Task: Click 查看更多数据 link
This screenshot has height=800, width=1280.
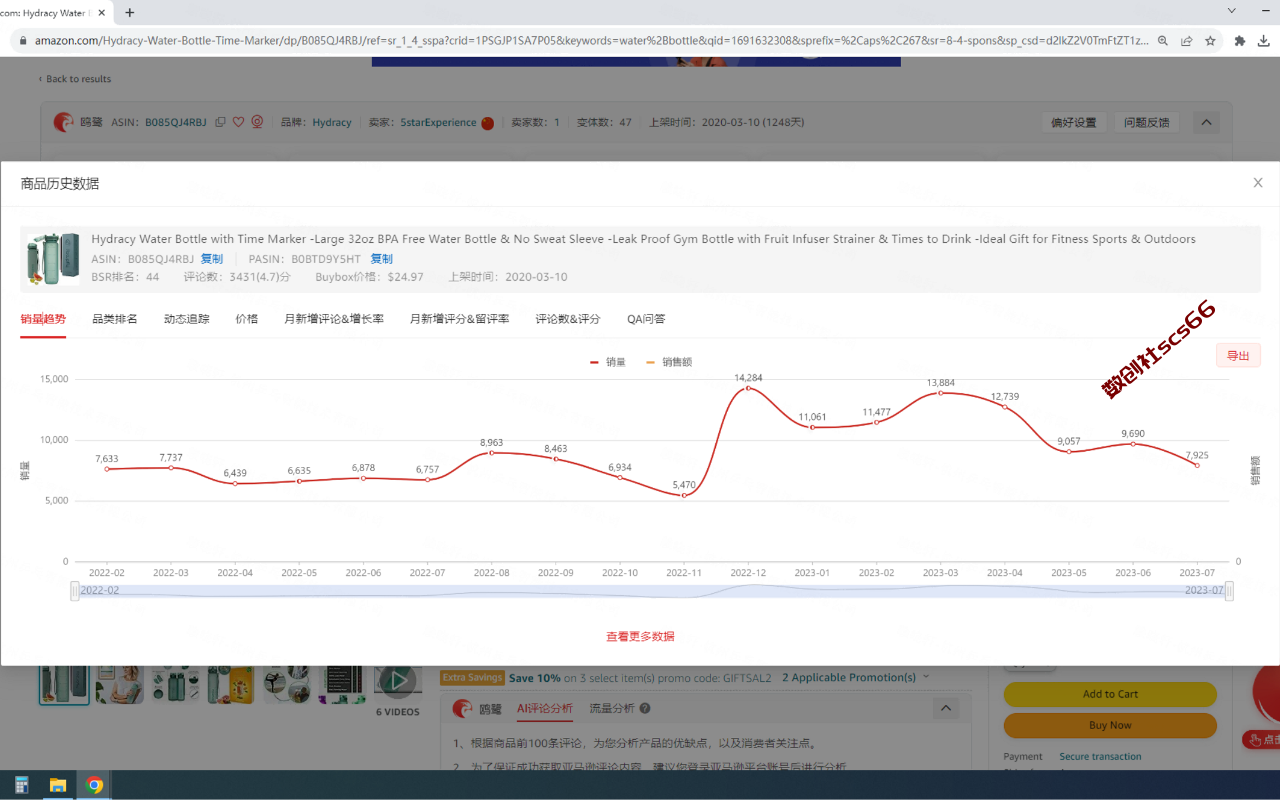Action: coord(640,636)
